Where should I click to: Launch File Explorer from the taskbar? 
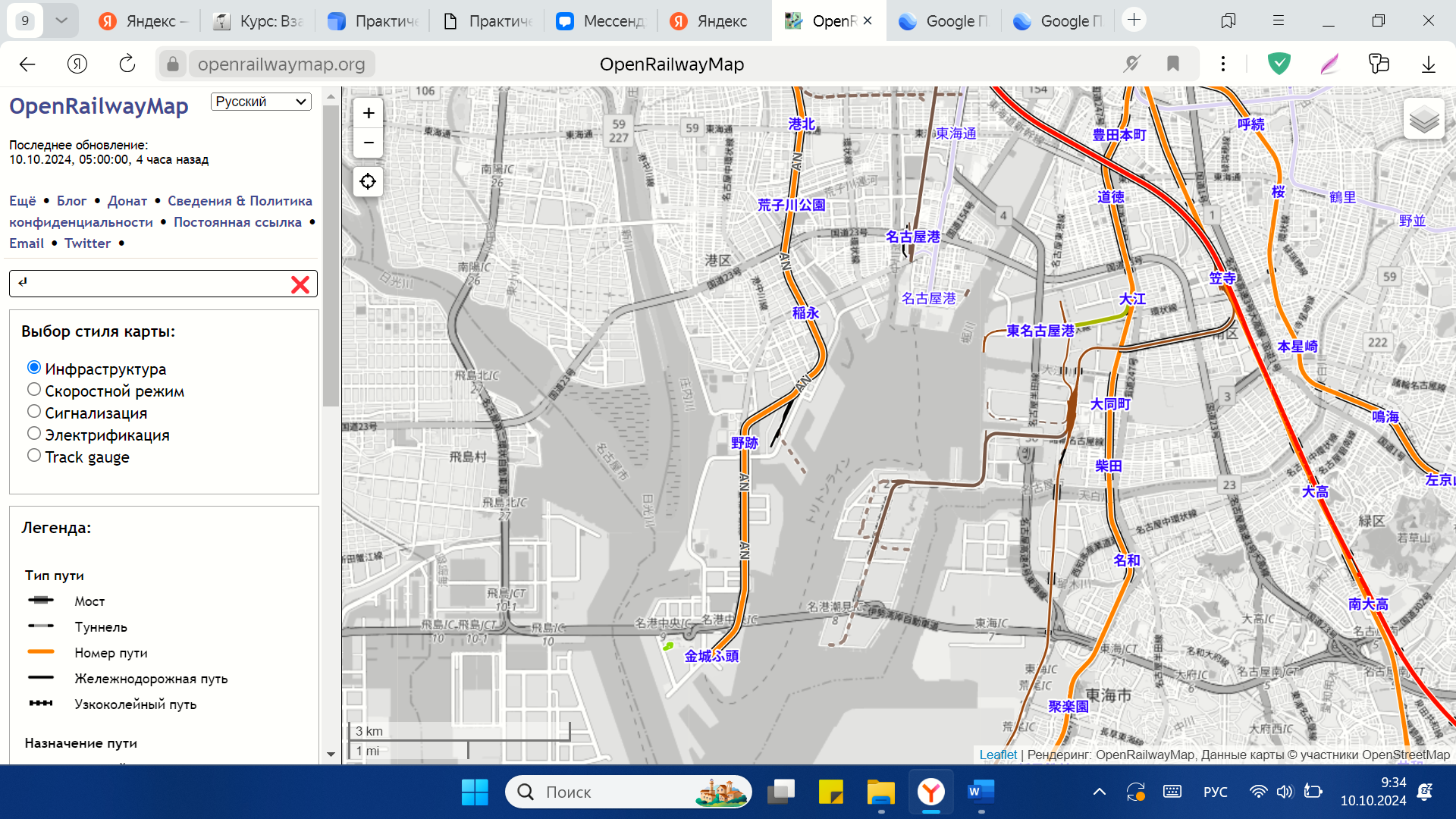click(x=881, y=792)
